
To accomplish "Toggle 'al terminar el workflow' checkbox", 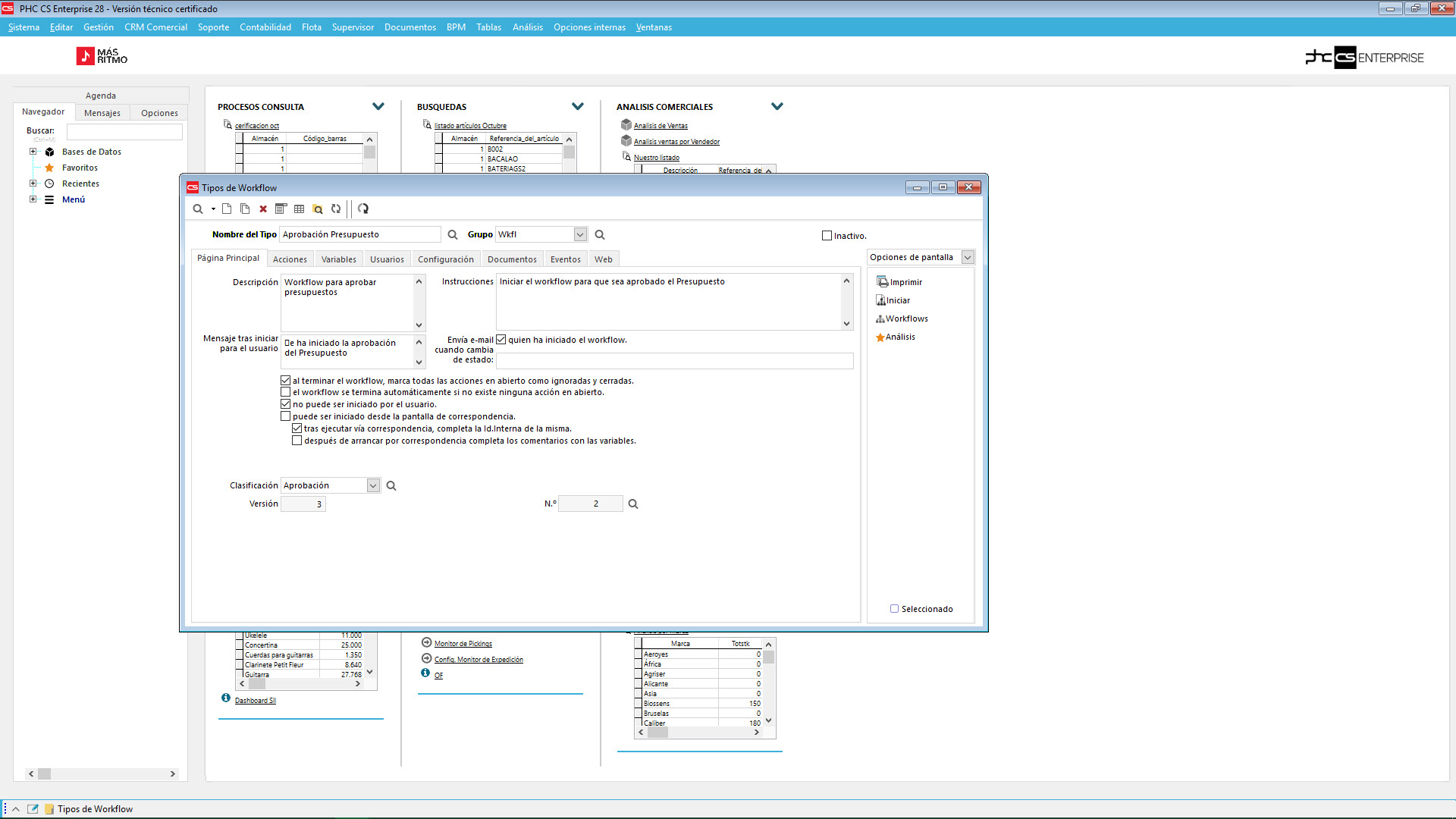I will [x=286, y=381].
